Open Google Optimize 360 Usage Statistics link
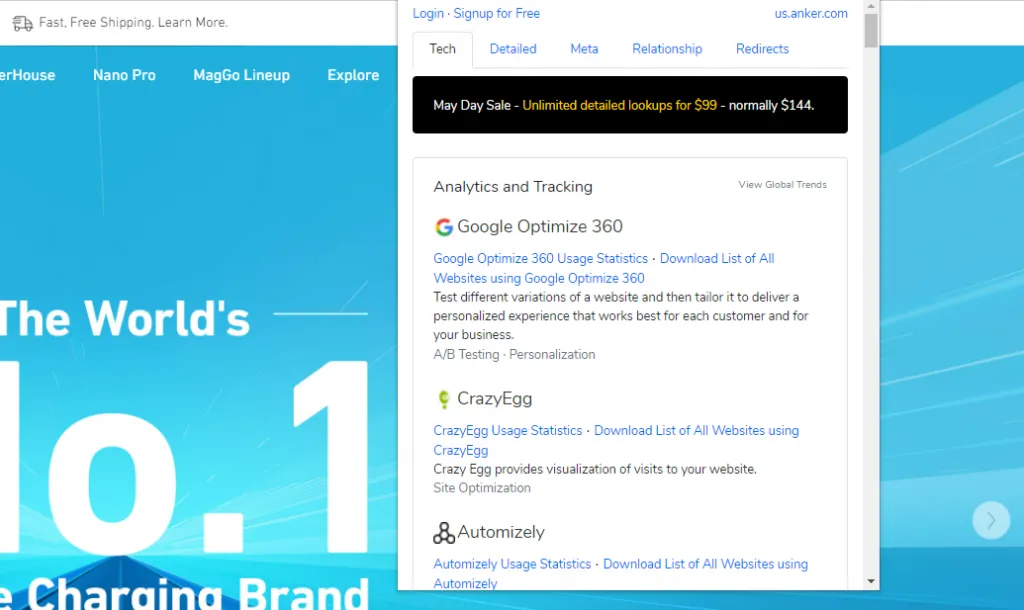 [541, 259]
